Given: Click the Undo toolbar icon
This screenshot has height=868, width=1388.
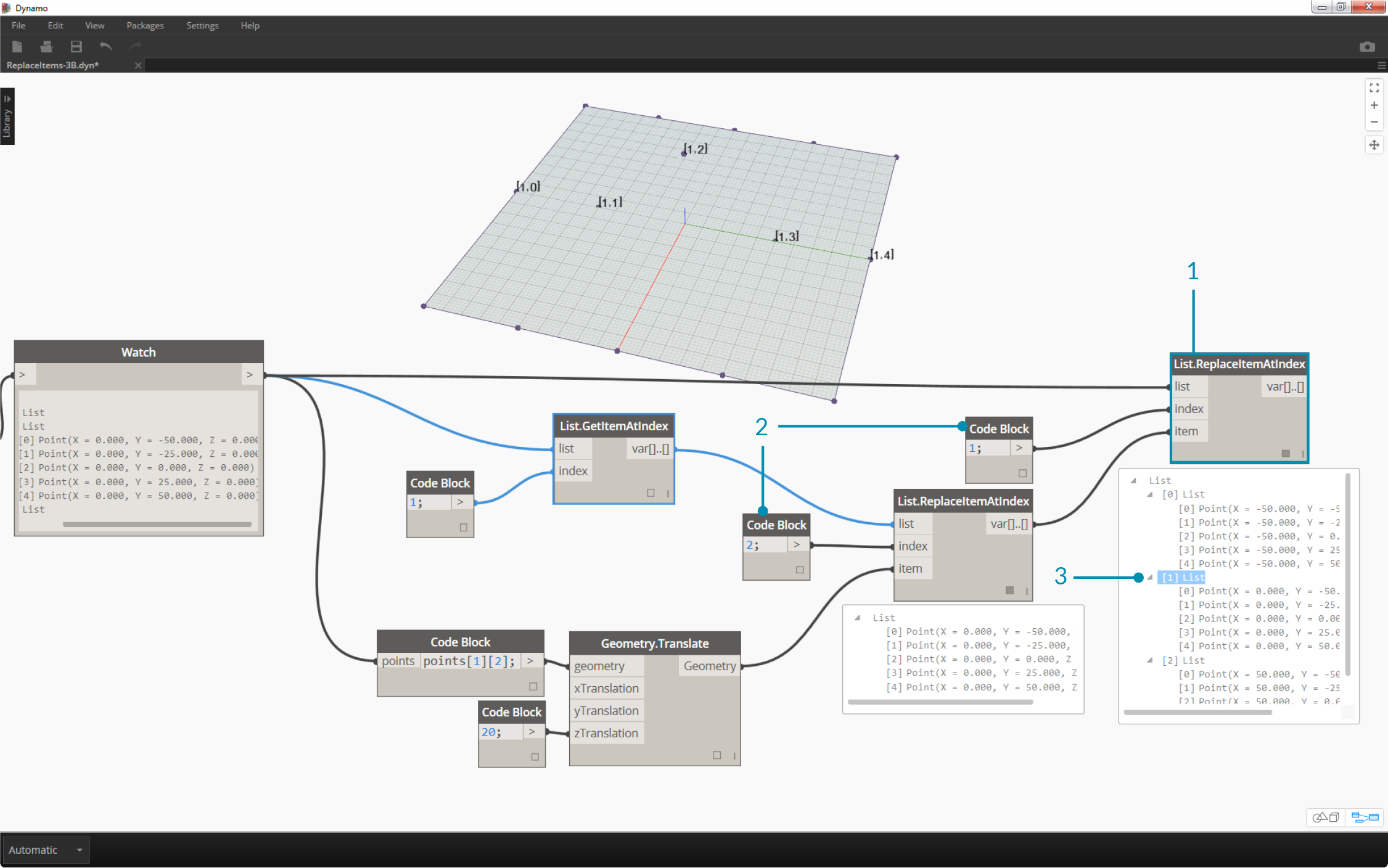Looking at the screenshot, I should tap(105, 46).
